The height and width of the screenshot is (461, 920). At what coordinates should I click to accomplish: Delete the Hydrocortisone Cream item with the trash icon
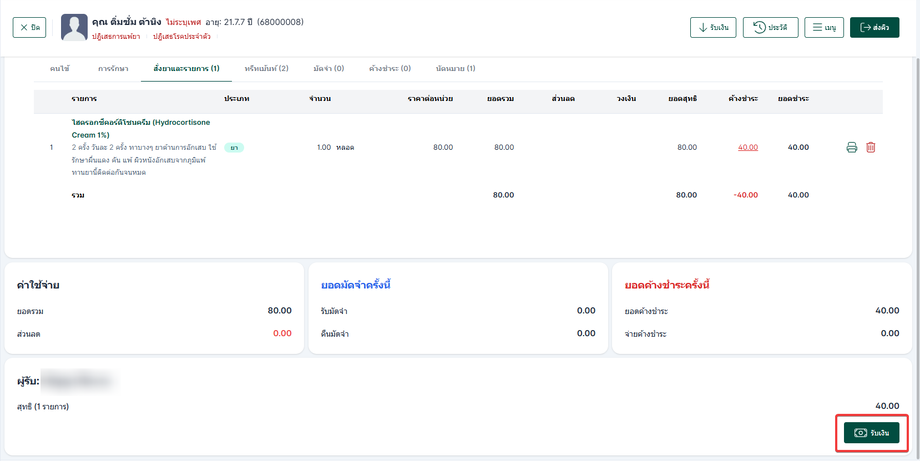871,147
